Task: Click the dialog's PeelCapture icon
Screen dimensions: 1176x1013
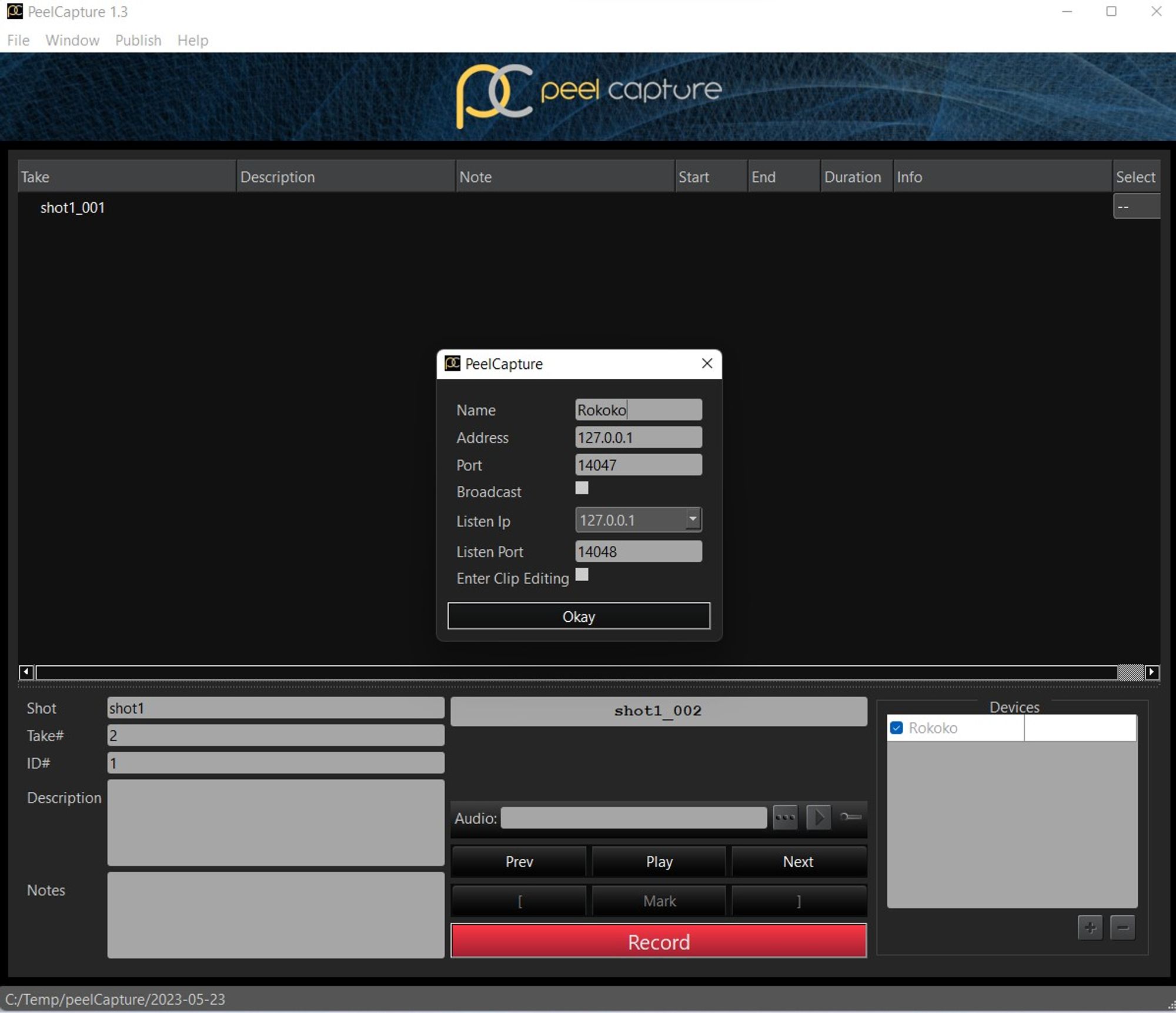Action: tap(452, 364)
